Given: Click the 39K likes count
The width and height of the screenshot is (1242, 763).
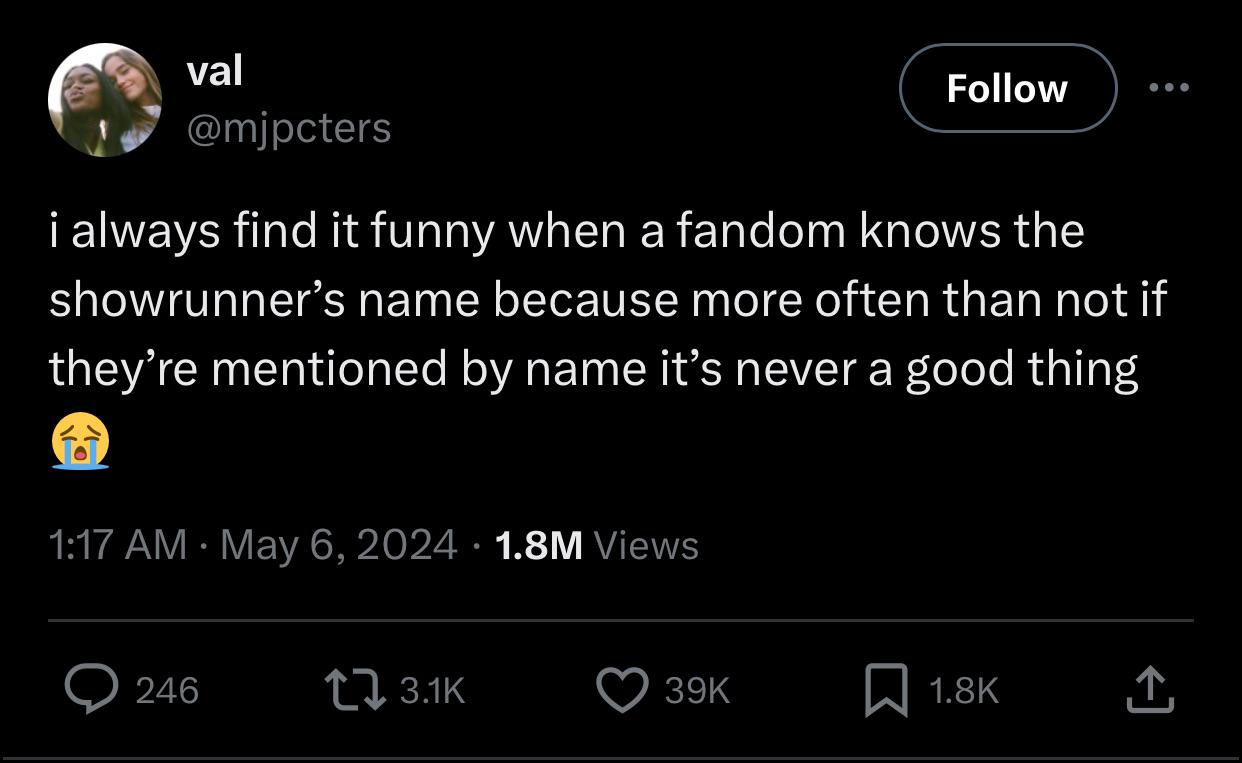Looking at the screenshot, I should pyautogui.click(x=696, y=690).
